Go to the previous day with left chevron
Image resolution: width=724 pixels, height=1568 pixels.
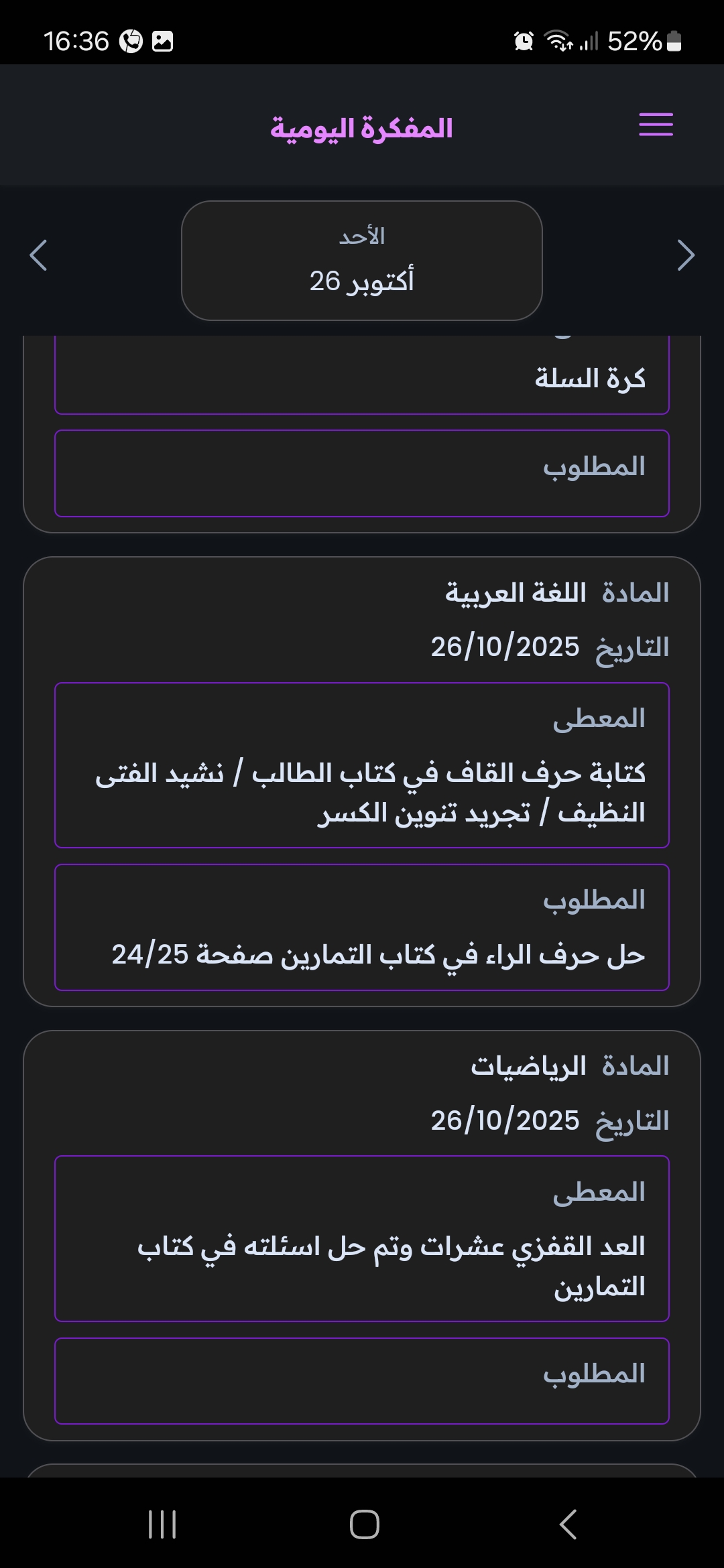click(38, 255)
